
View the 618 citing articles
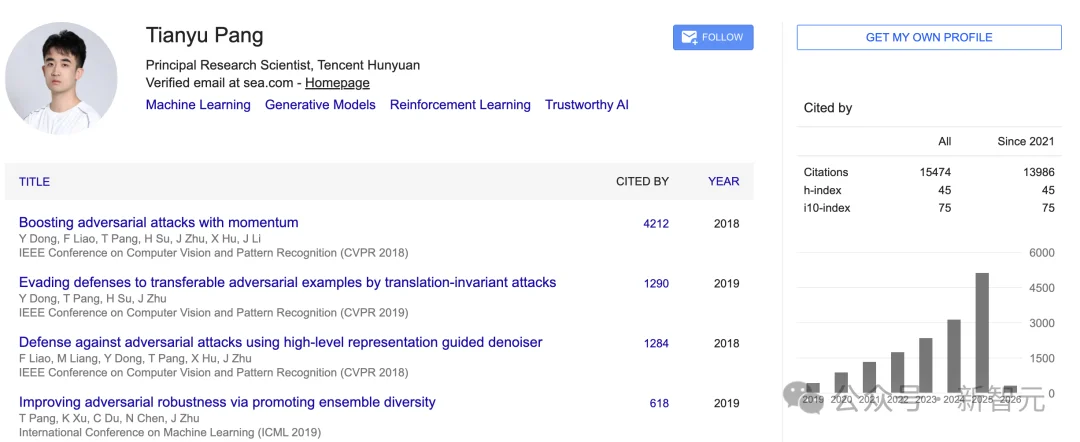659,404
